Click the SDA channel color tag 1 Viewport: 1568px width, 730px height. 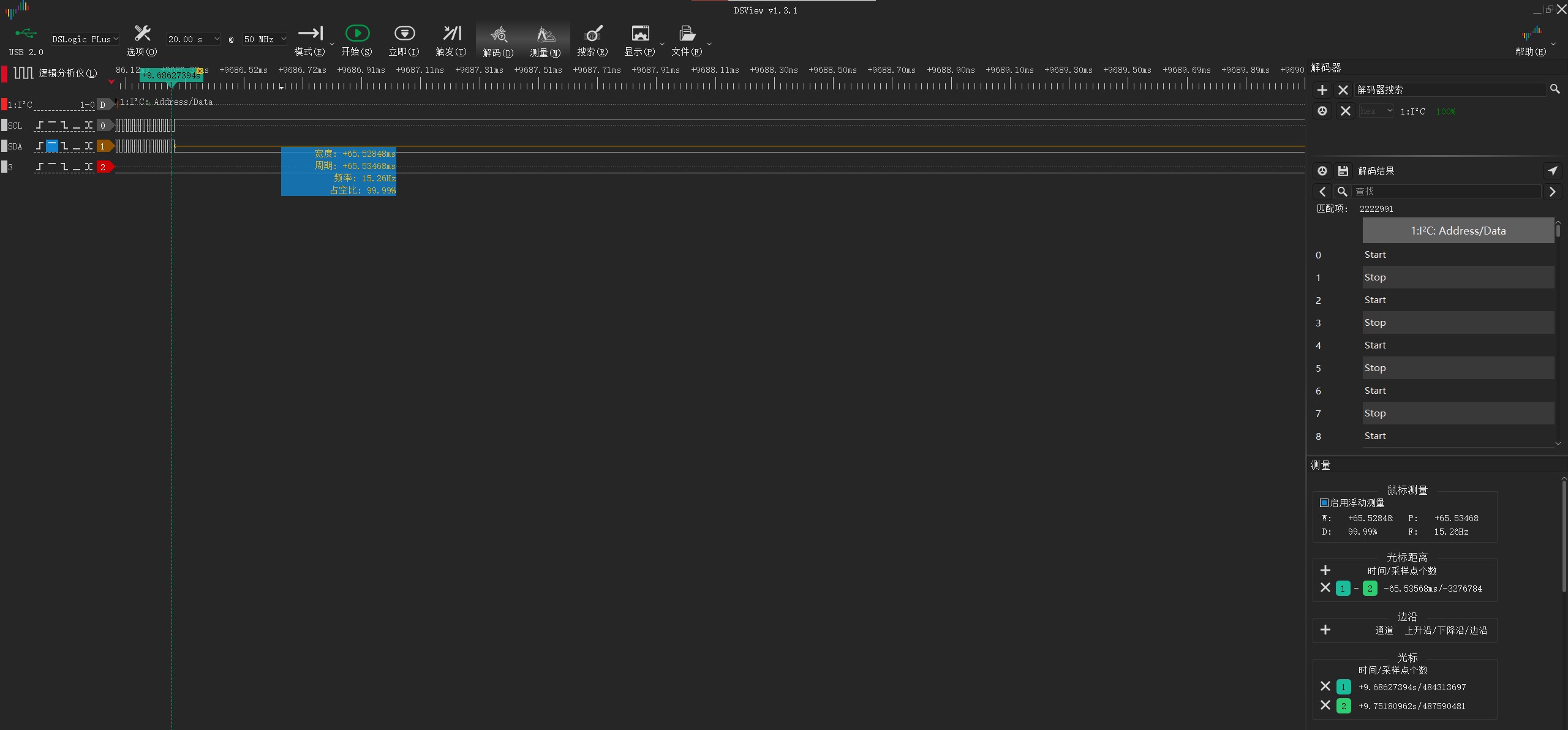(104, 146)
